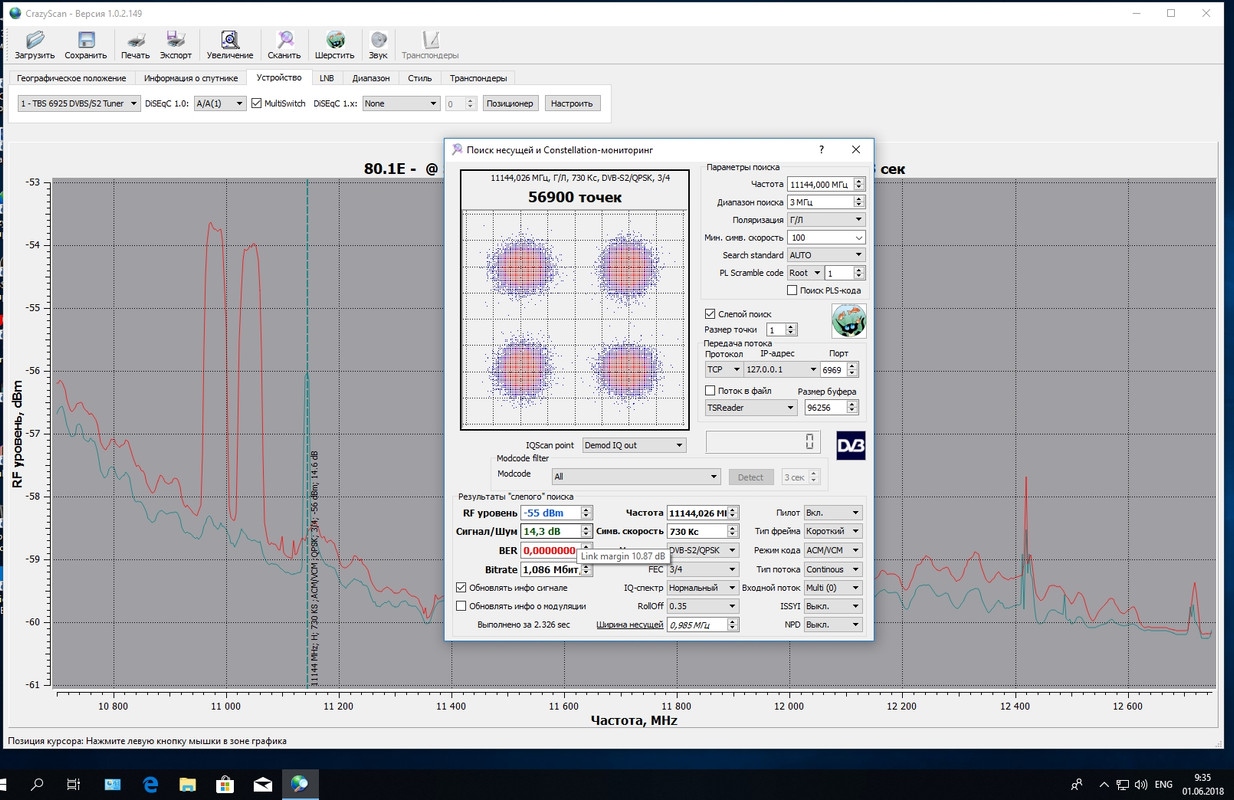The image size is (1234, 800).
Task: Click the cartoon diver icon in the dialog
Action: 849,321
